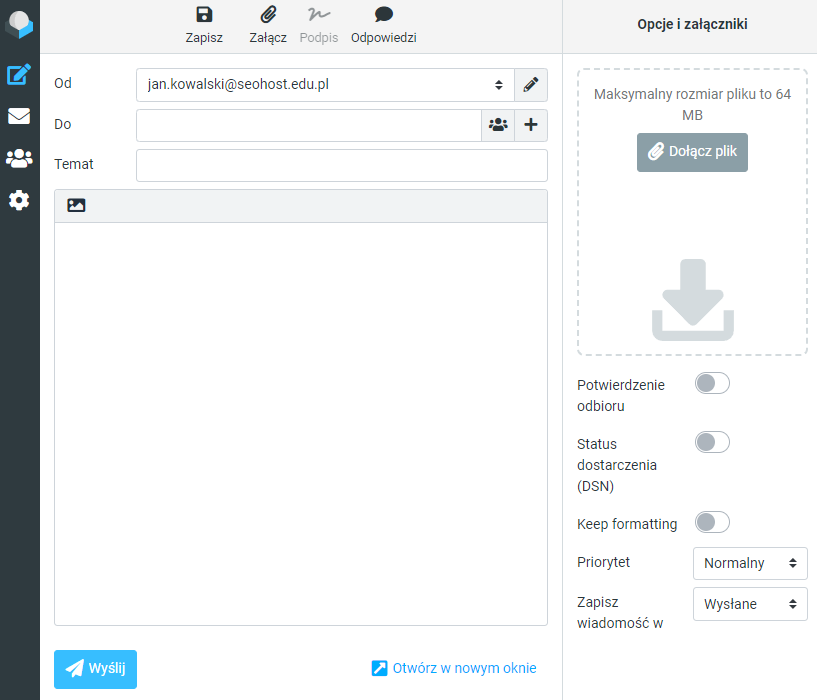The width and height of the screenshot is (817, 700).
Task: Expand the Zapisz wiadomość w dropdown
Action: [749, 604]
